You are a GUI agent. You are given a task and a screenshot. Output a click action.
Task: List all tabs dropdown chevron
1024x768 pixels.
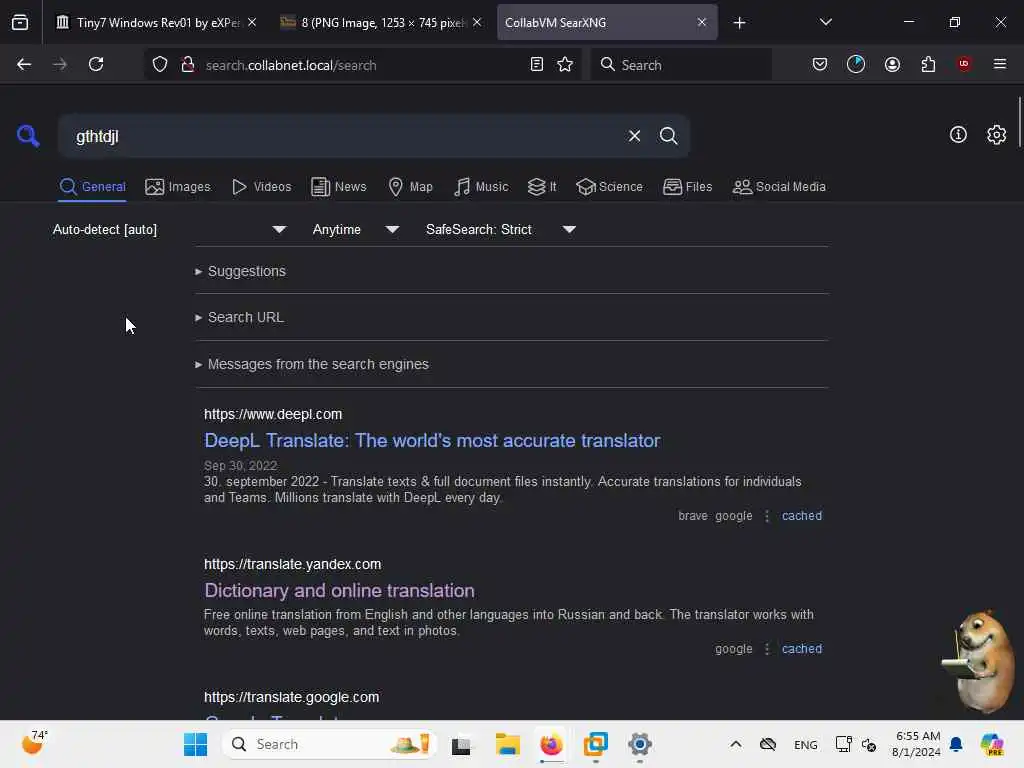pos(825,22)
